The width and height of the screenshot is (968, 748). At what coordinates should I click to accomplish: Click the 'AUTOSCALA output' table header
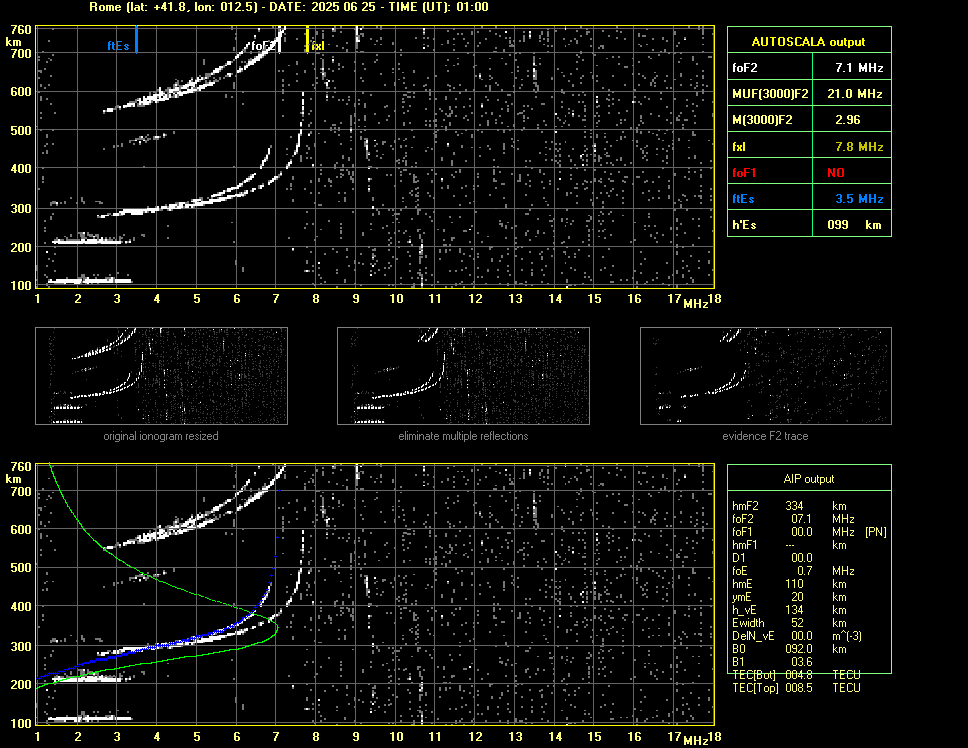coord(809,42)
